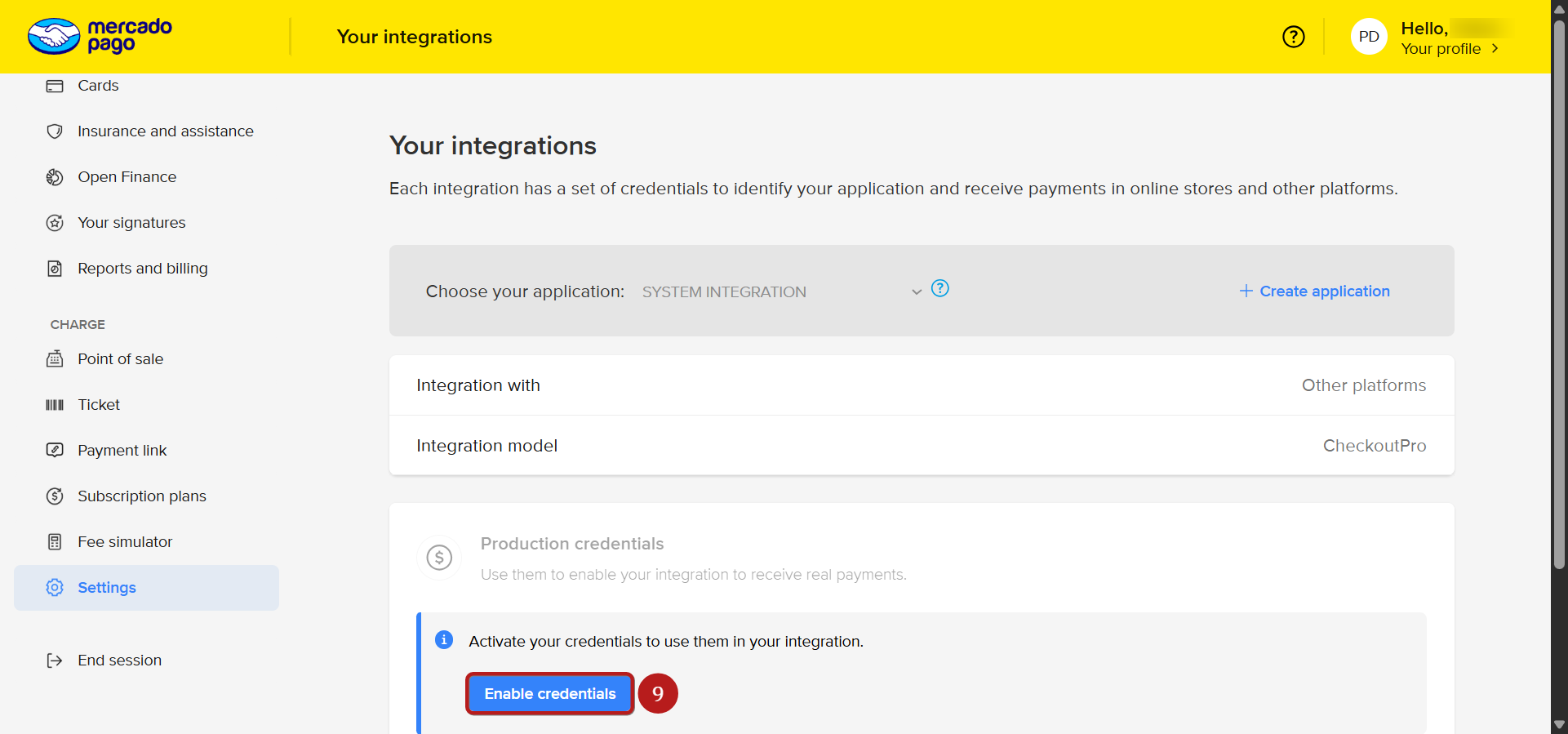The image size is (1568, 734).
Task: Click the PD profile avatar
Action: (x=1369, y=37)
